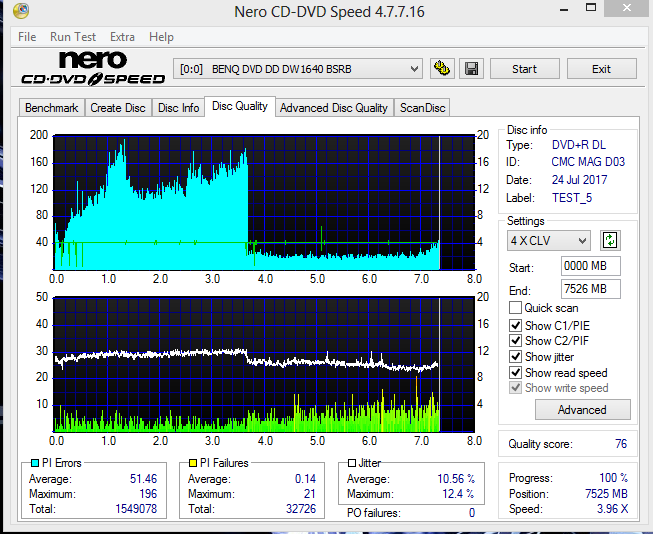
Task: Open the BENQ drive selection dropdown
Action: coord(298,69)
